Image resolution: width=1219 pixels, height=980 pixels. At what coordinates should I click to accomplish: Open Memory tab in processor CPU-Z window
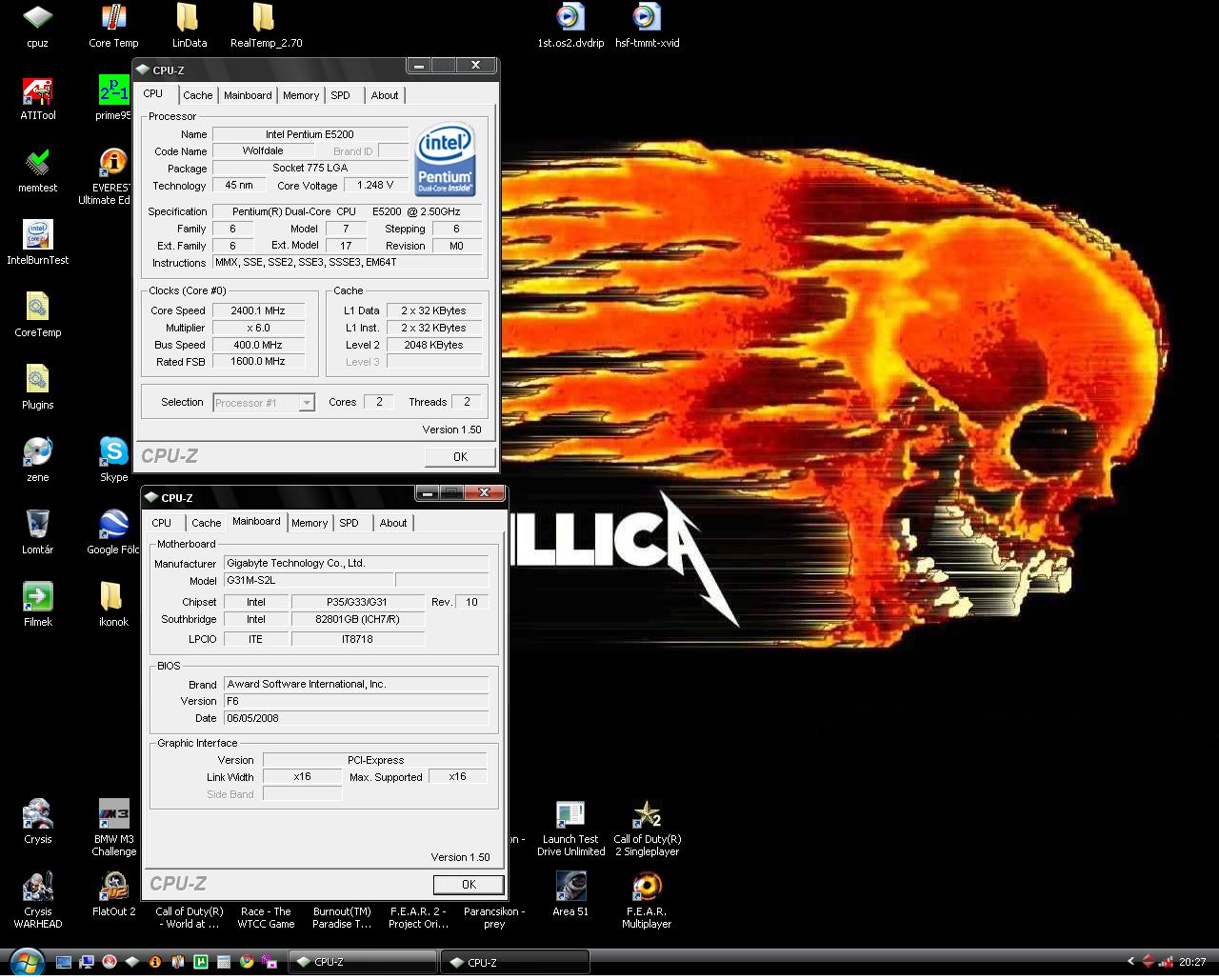[301, 95]
